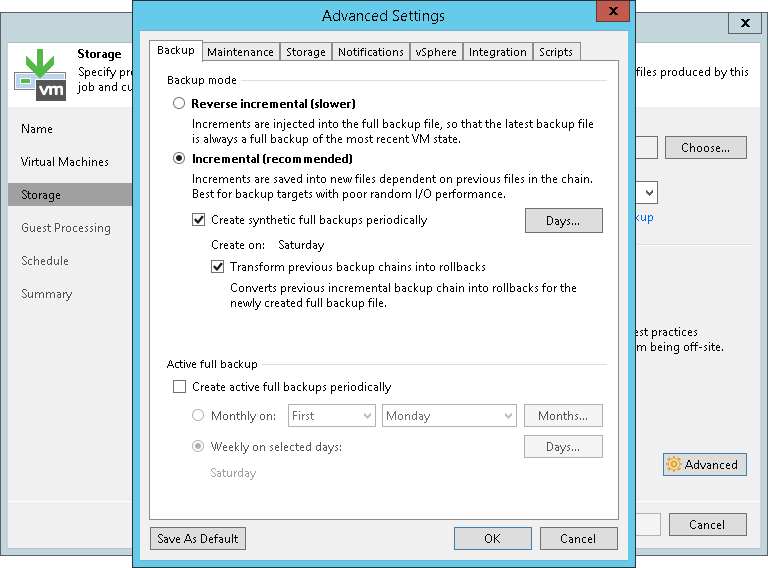The width and height of the screenshot is (768, 568).
Task: Go to the vSphere tab
Action: tap(436, 52)
